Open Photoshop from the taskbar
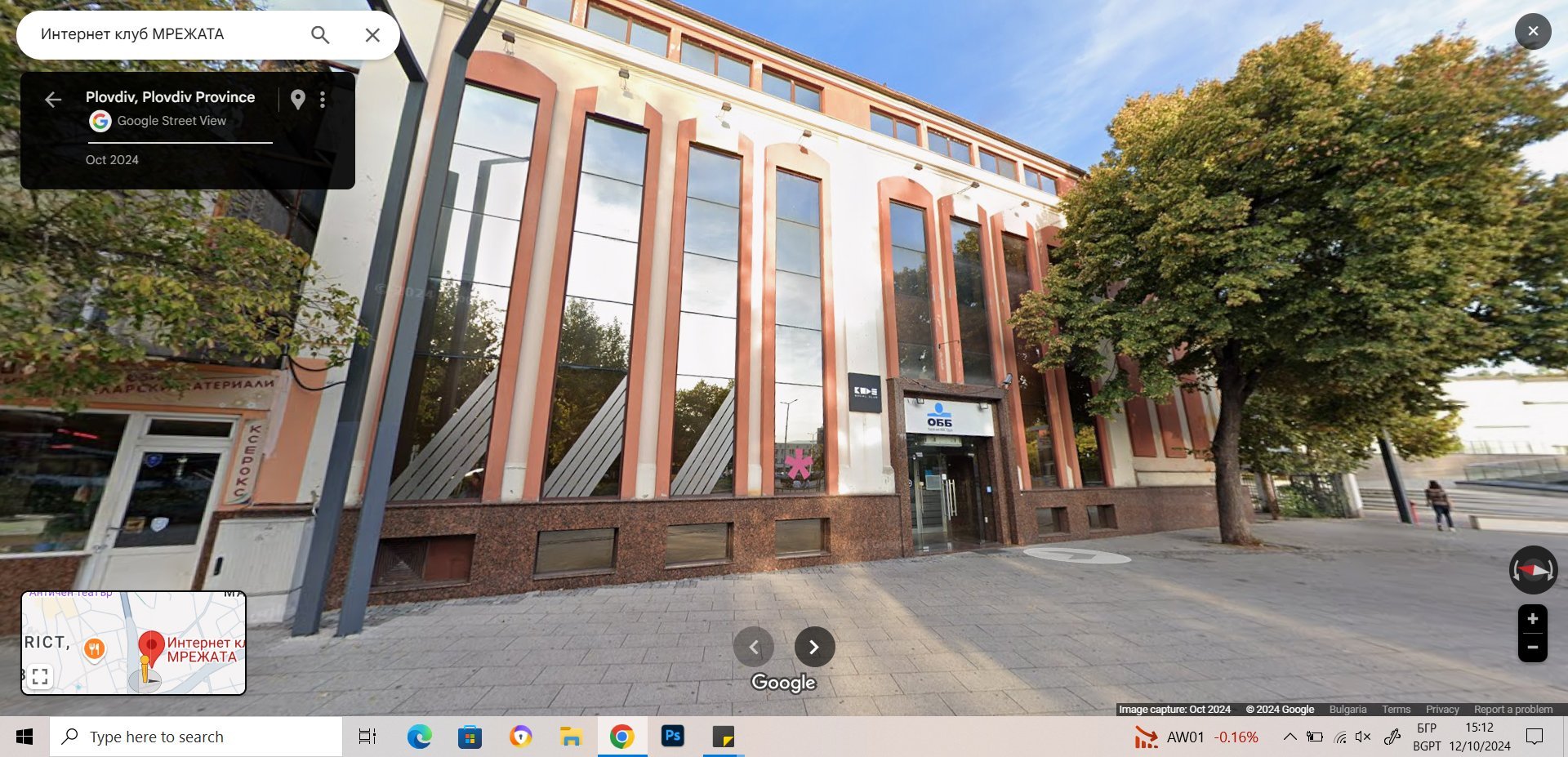This screenshot has width=1568, height=757. coord(673,737)
